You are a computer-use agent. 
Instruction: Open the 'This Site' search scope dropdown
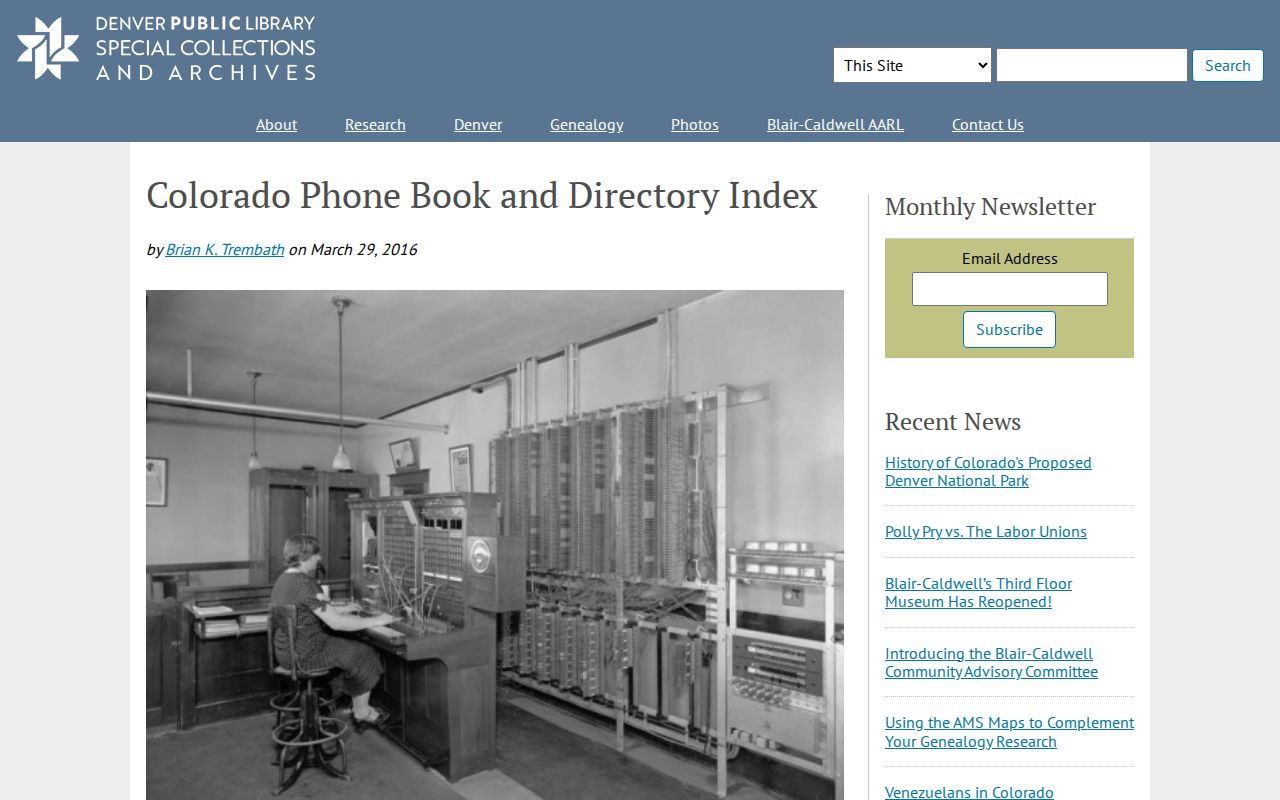tap(912, 65)
